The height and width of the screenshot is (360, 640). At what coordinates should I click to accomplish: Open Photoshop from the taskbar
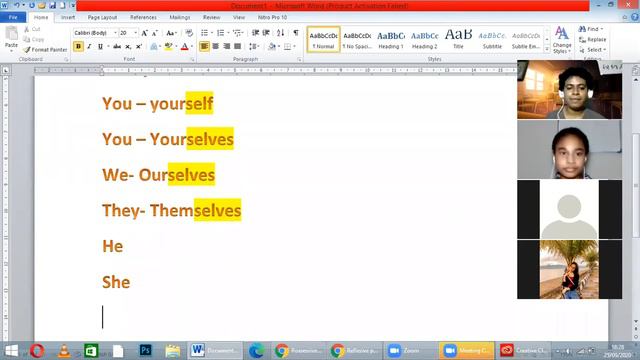tap(145, 351)
